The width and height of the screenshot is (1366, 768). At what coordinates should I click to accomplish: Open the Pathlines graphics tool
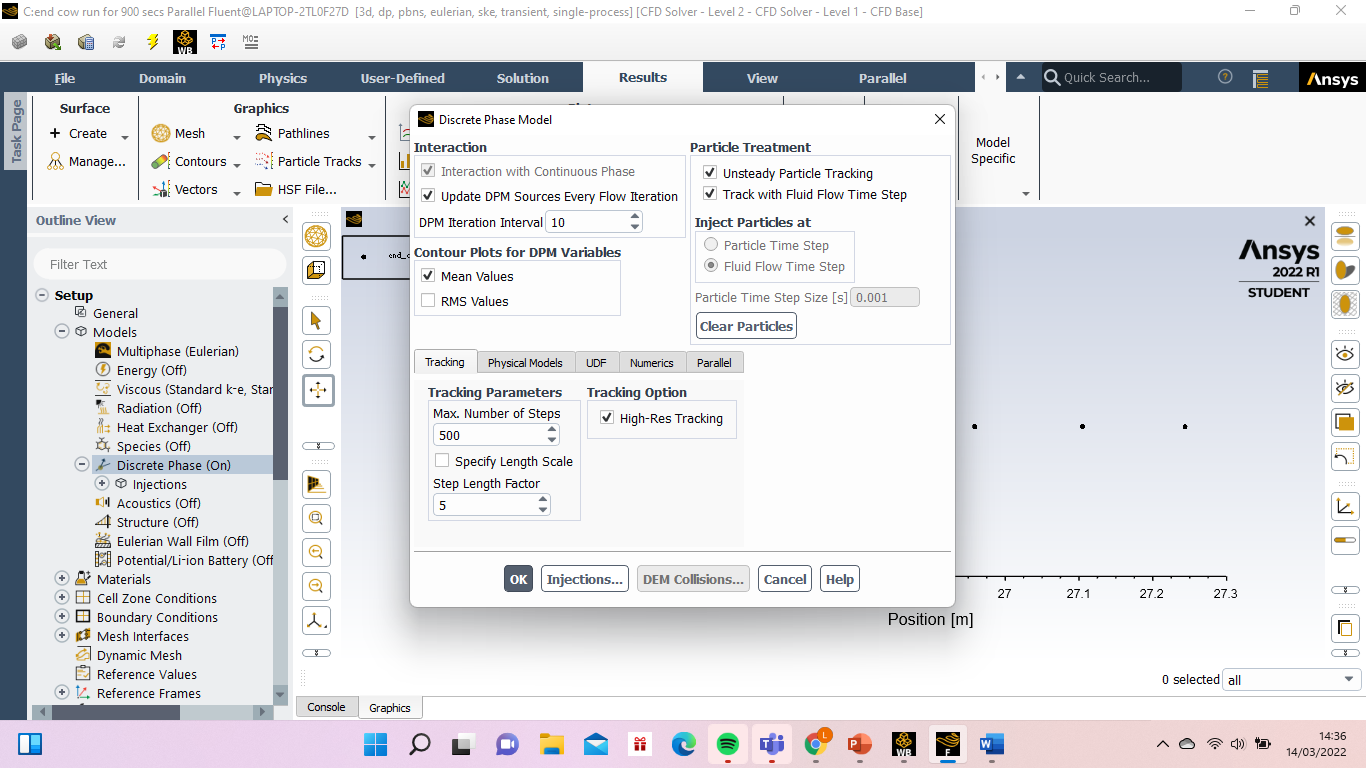click(292, 134)
